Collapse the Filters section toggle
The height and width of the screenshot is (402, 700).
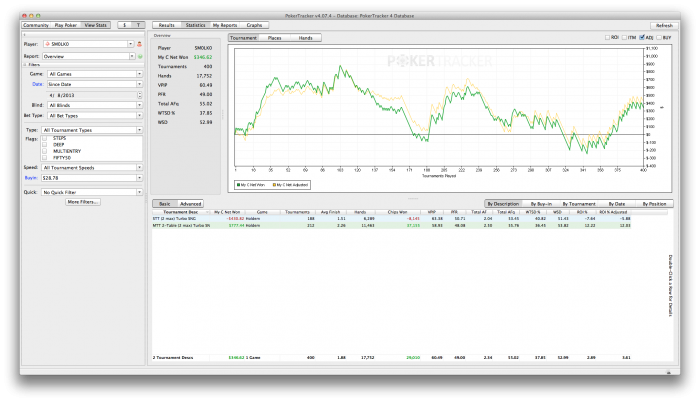pos(25,65)
